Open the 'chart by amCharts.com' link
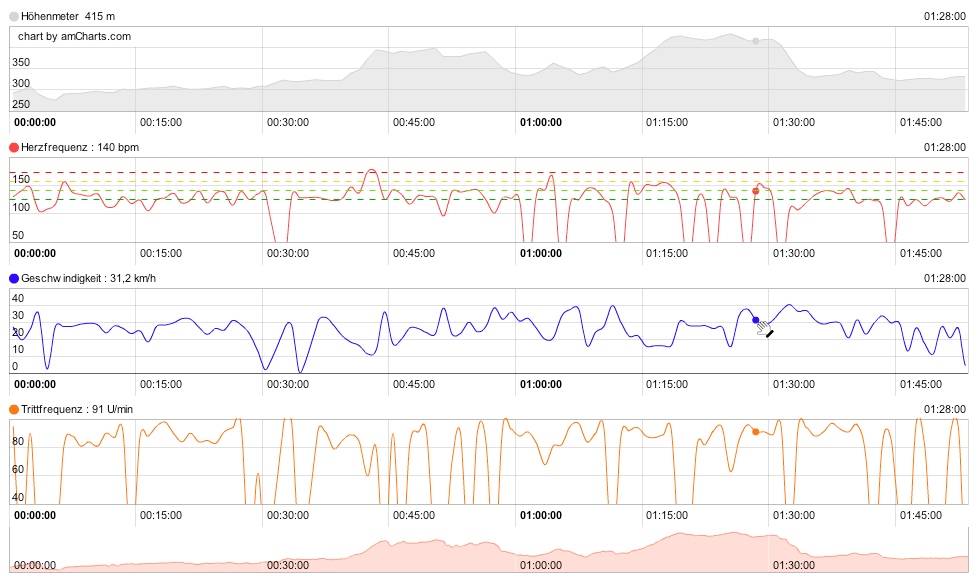 pos(74,36)
